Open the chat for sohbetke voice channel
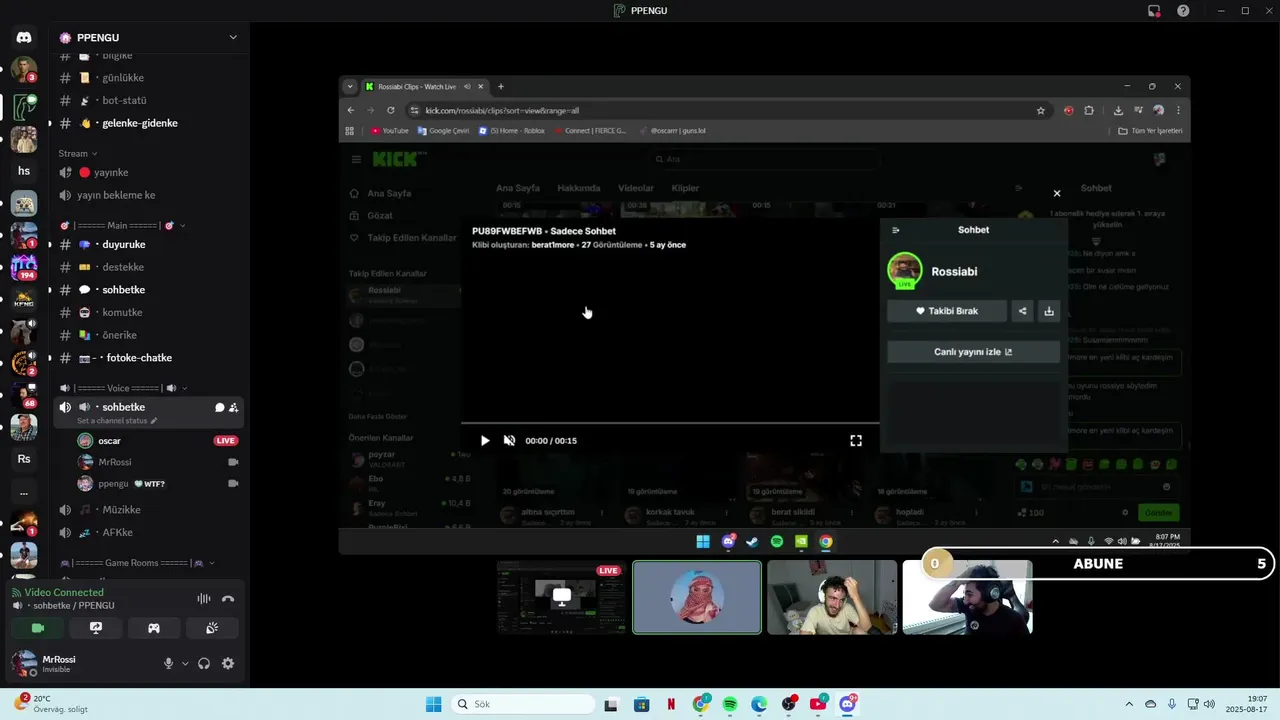1280x720 pixels. tap(219, 407)
